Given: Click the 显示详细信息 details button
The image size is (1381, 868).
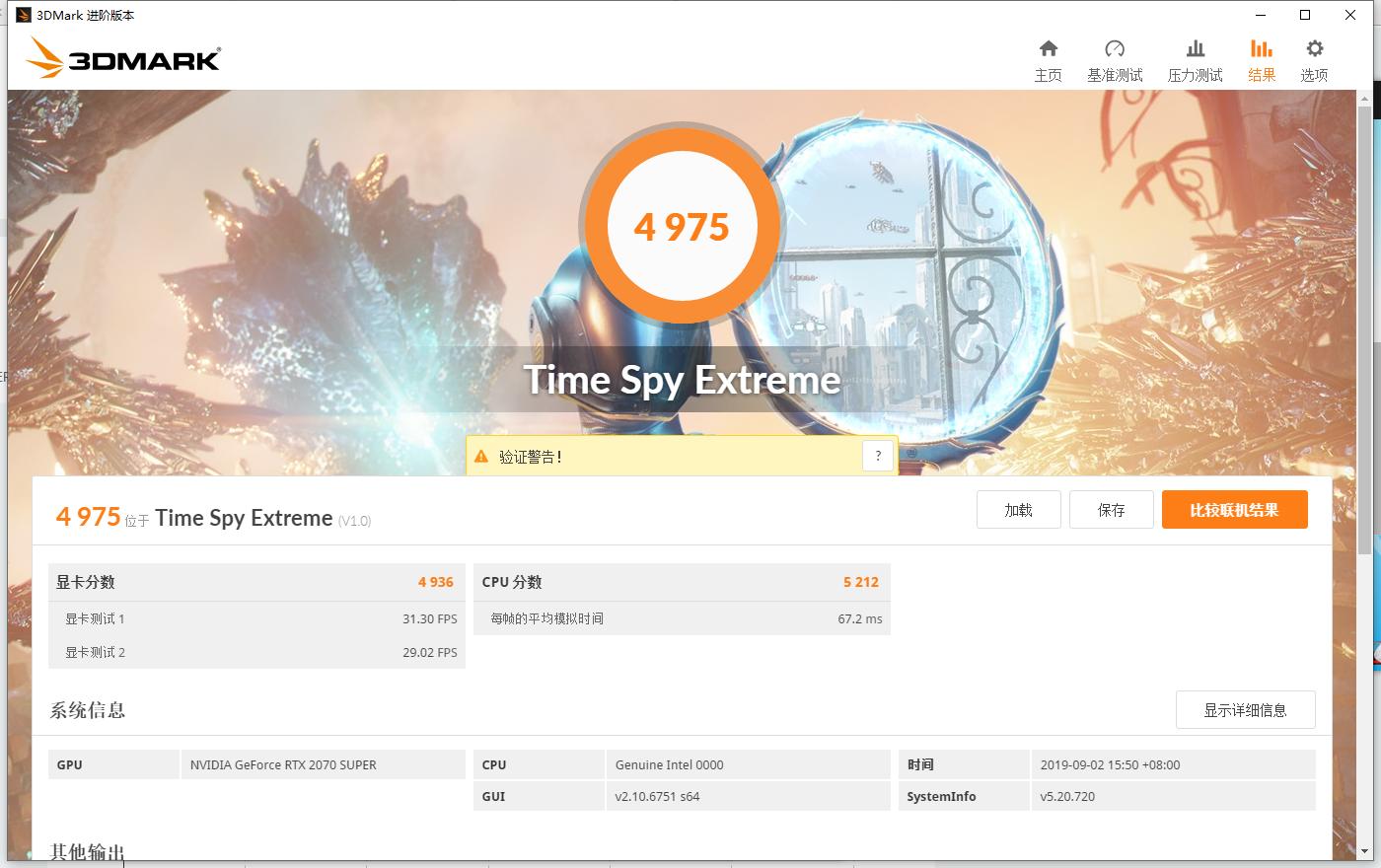Looking at the screenshot, I should click(x=1246, y=709).
